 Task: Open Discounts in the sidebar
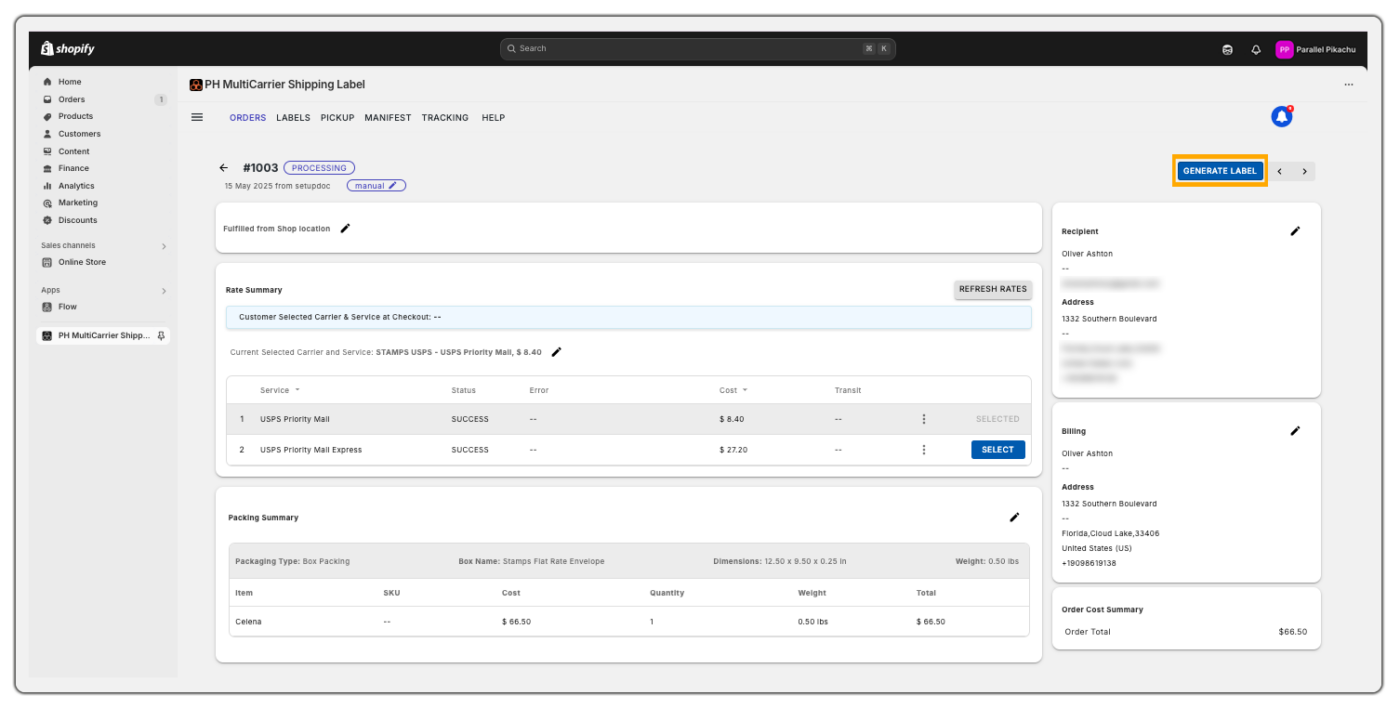pyautogui.click(x=77, y=220)
